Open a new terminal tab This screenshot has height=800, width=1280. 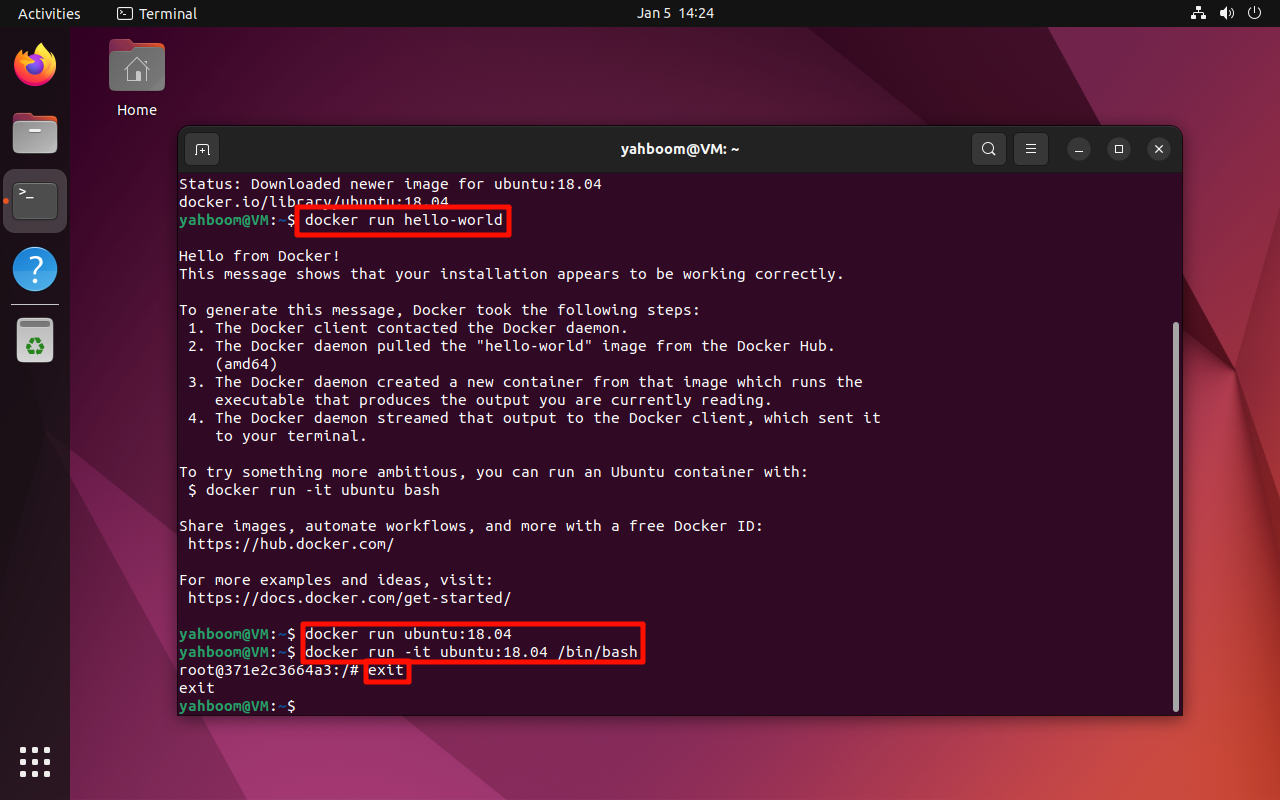[x=202, y=150]
